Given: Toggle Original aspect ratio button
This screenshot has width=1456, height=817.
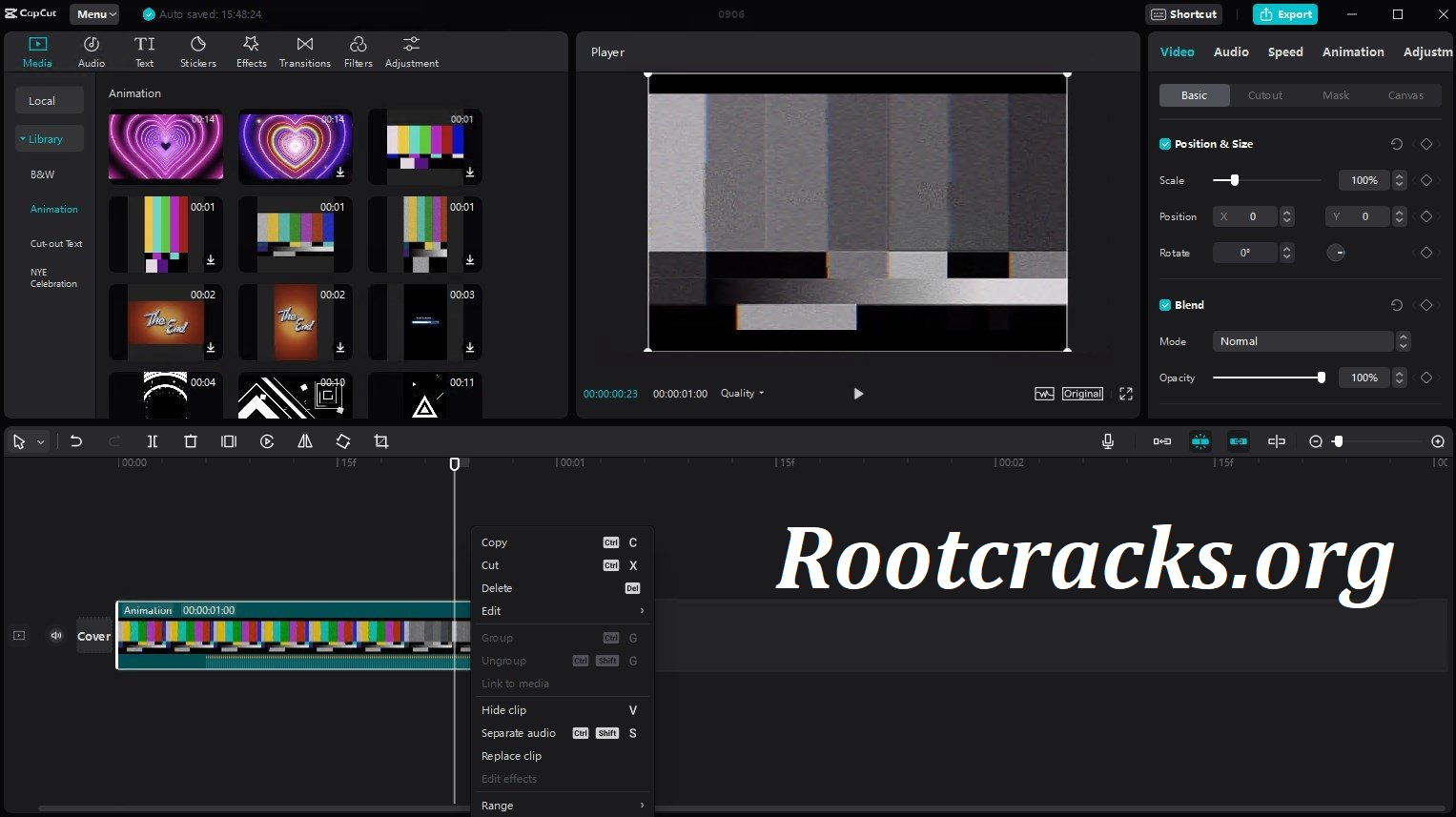Looking at the screenshot, I should pos(1083,394).
